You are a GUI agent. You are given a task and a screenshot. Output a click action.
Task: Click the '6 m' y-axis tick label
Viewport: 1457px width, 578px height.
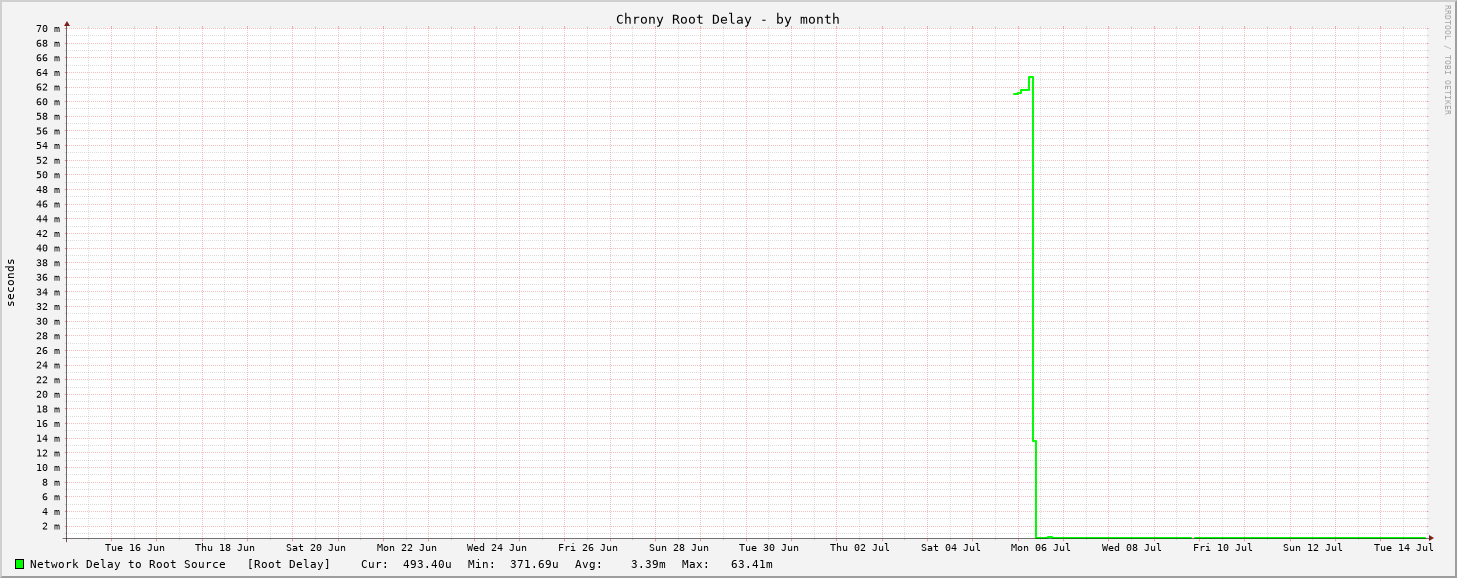(x=51, y=497)
